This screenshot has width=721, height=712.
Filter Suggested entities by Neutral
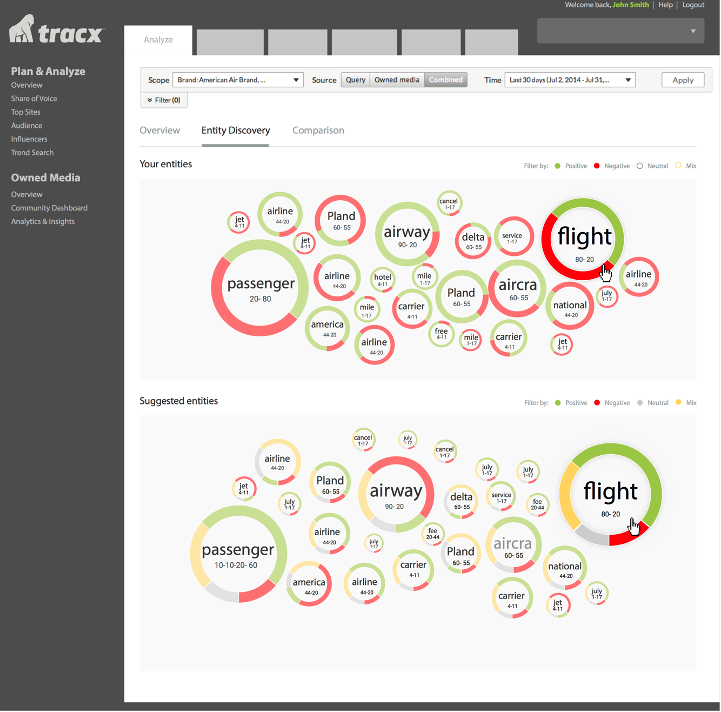coord(652,403)
